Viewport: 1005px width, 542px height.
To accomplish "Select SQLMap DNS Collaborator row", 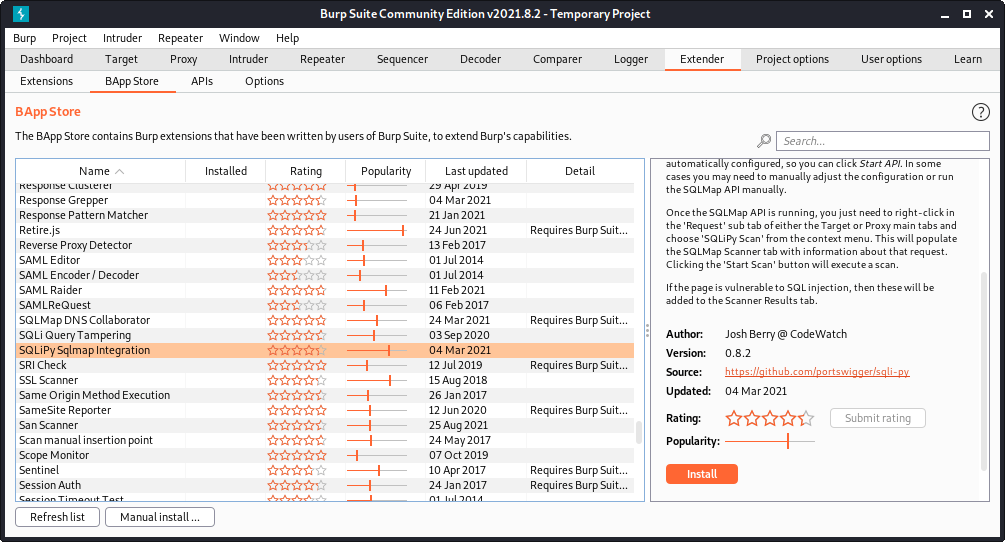I will click(x=325, y=320).
